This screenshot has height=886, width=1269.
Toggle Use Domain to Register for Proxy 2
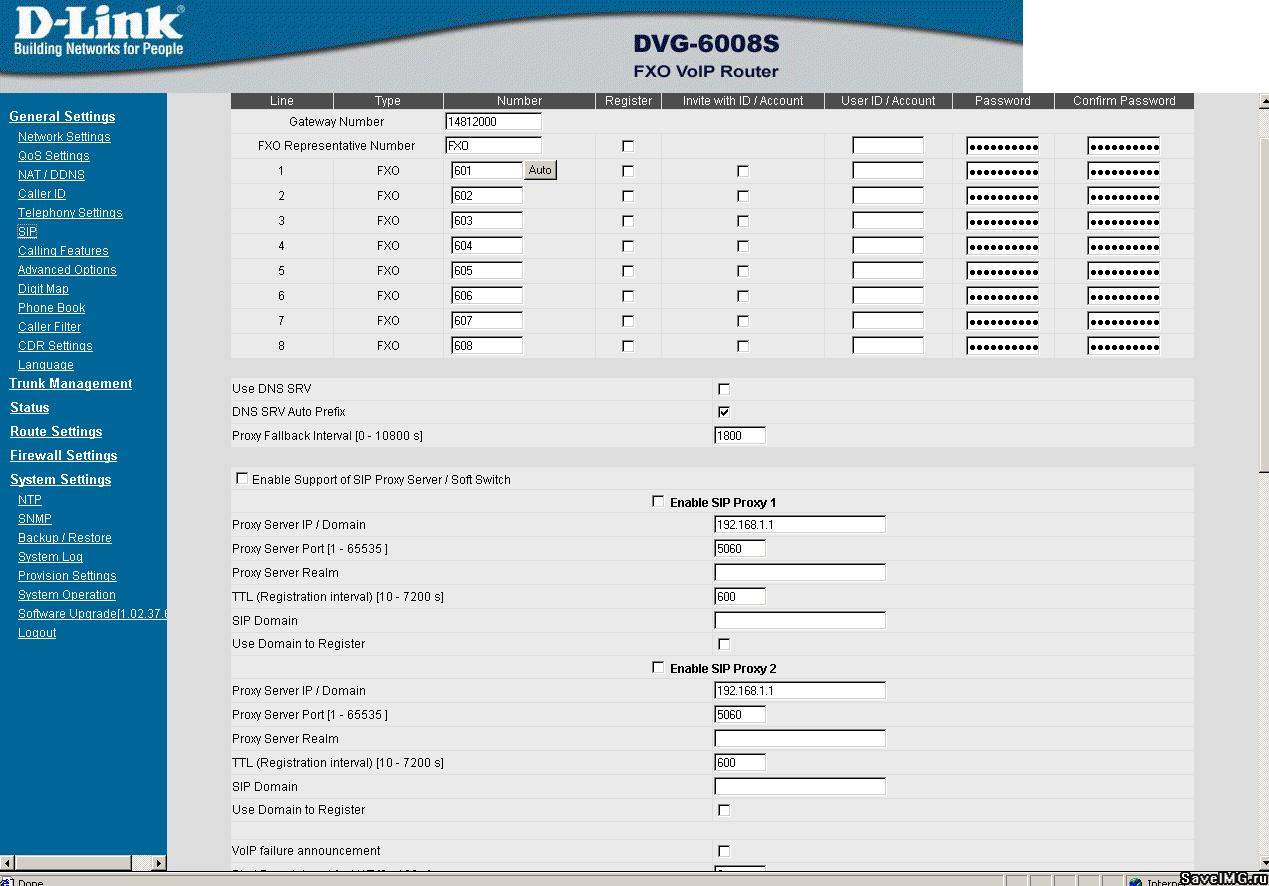coord(724,810)
